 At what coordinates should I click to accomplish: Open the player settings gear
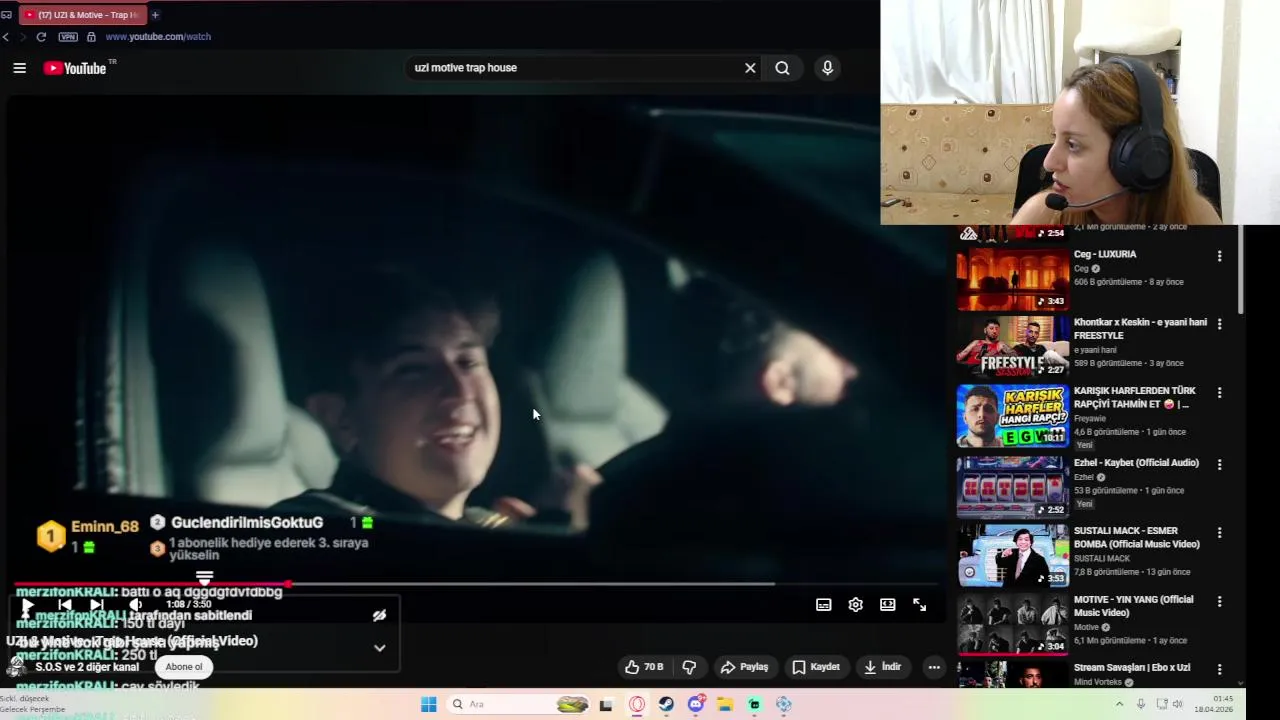tap(856, 605)
